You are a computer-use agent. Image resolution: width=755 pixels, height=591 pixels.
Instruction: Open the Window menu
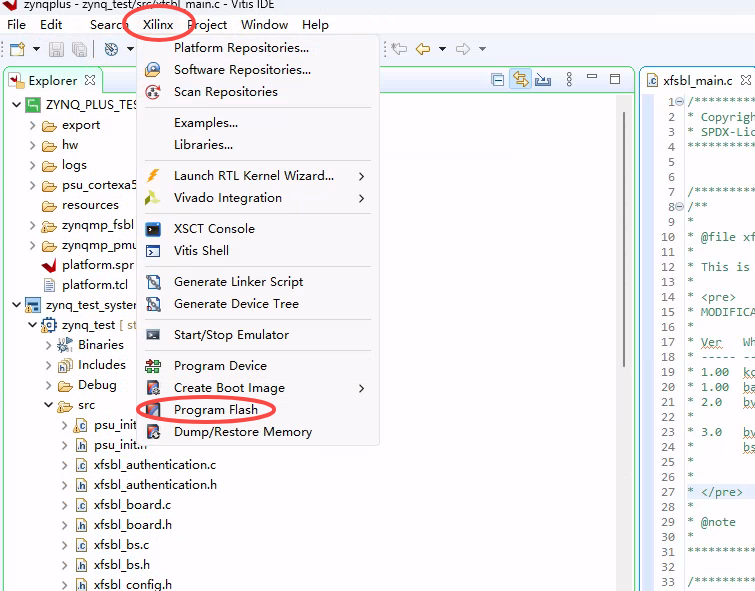(264, 25)
